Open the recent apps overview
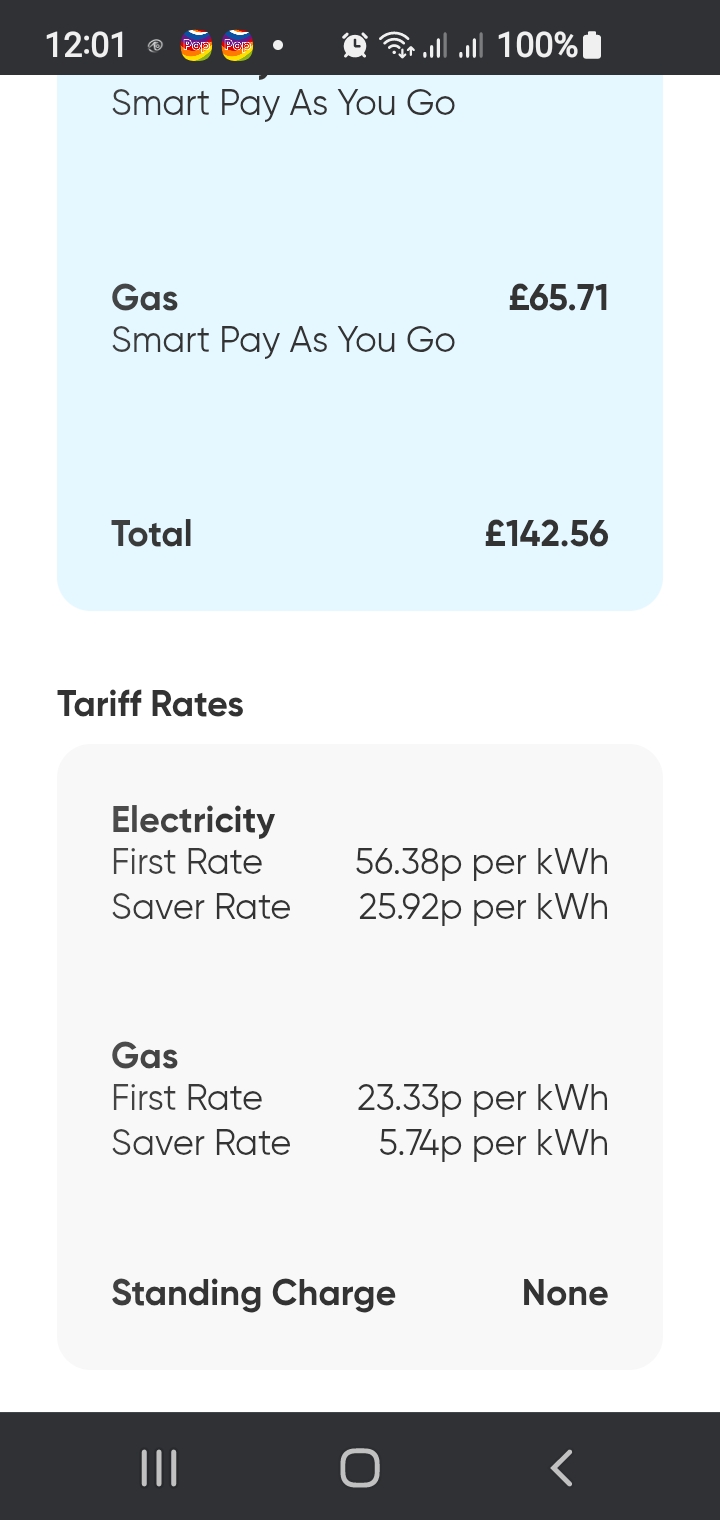720x1520 pixels. (x=158, y=1468)
